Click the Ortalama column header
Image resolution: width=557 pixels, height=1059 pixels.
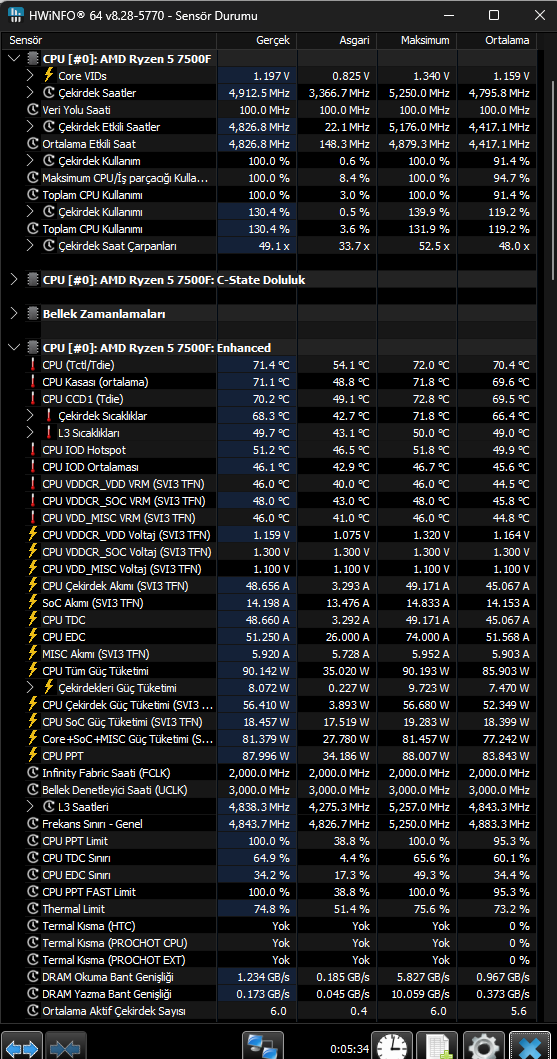(x=496, y=41)
